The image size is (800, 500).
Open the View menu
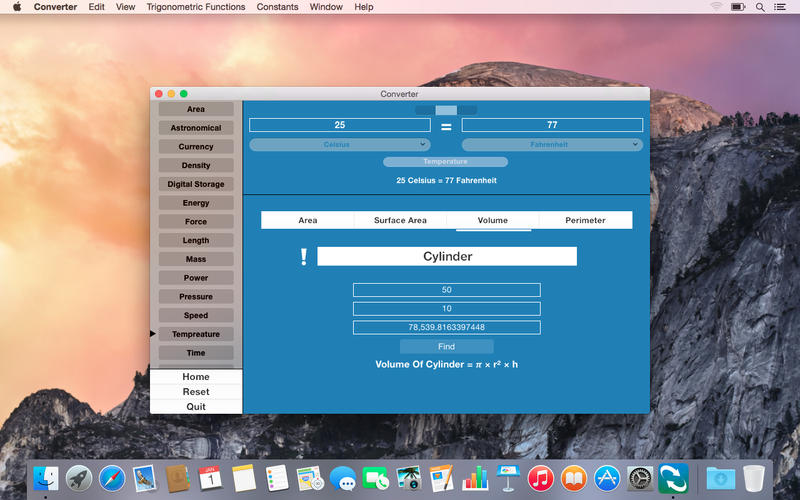[x=126, y=7]
